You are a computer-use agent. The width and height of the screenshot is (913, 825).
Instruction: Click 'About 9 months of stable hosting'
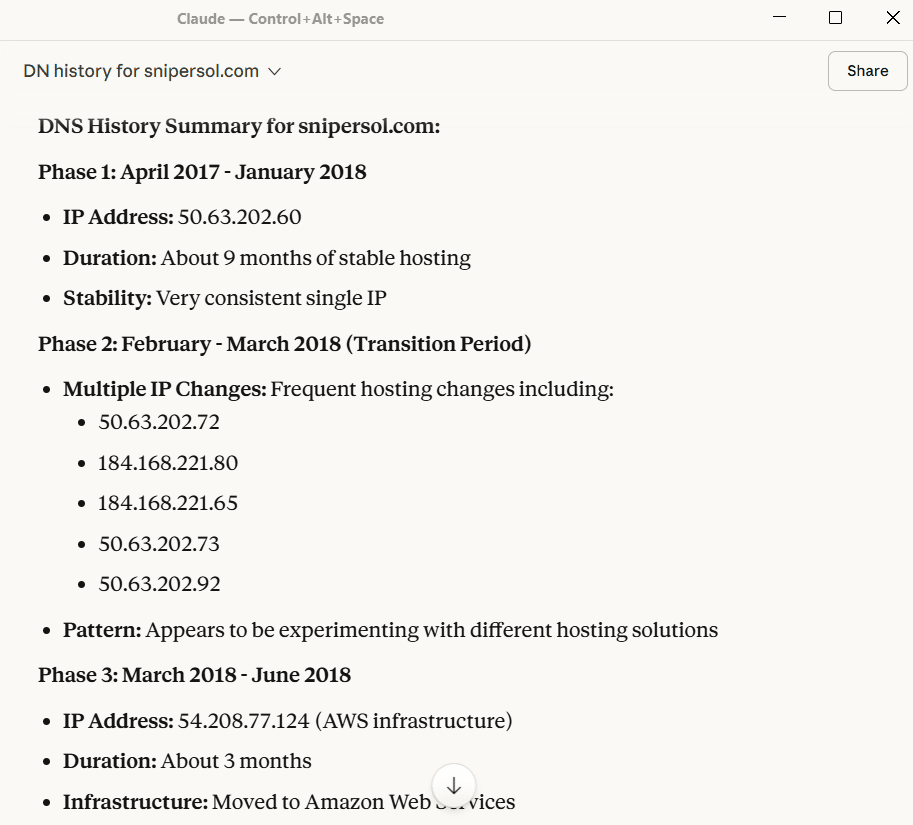coord(316,258)
